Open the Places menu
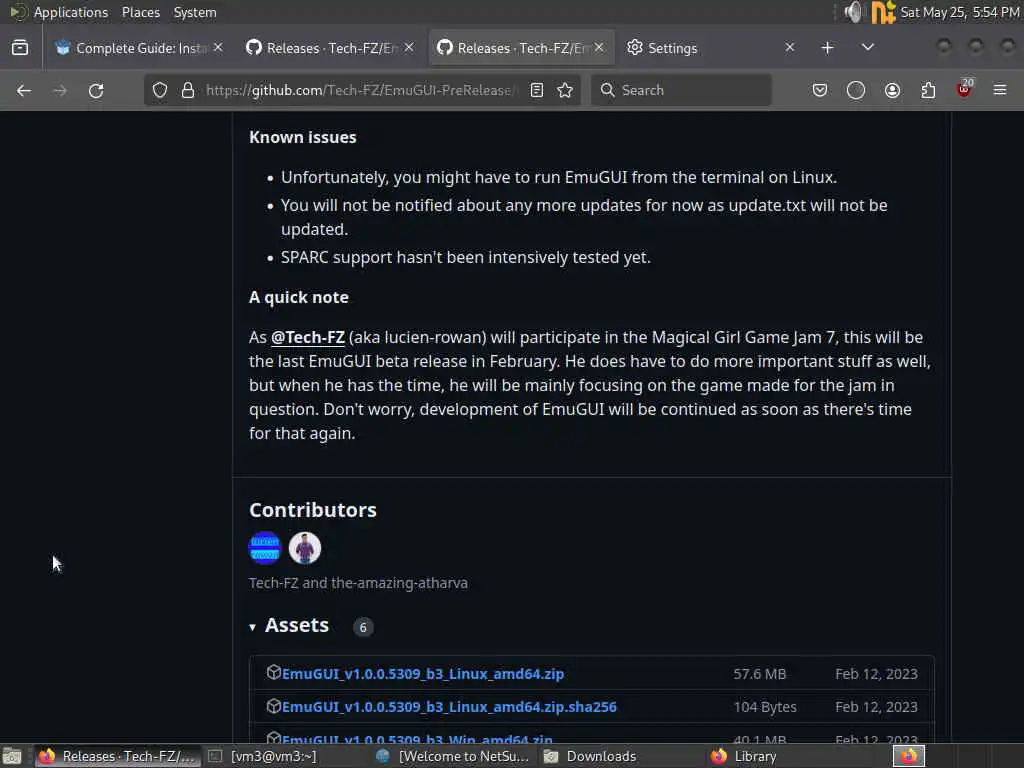This screenshot has height=768, width=1024. tap(140, 12)
